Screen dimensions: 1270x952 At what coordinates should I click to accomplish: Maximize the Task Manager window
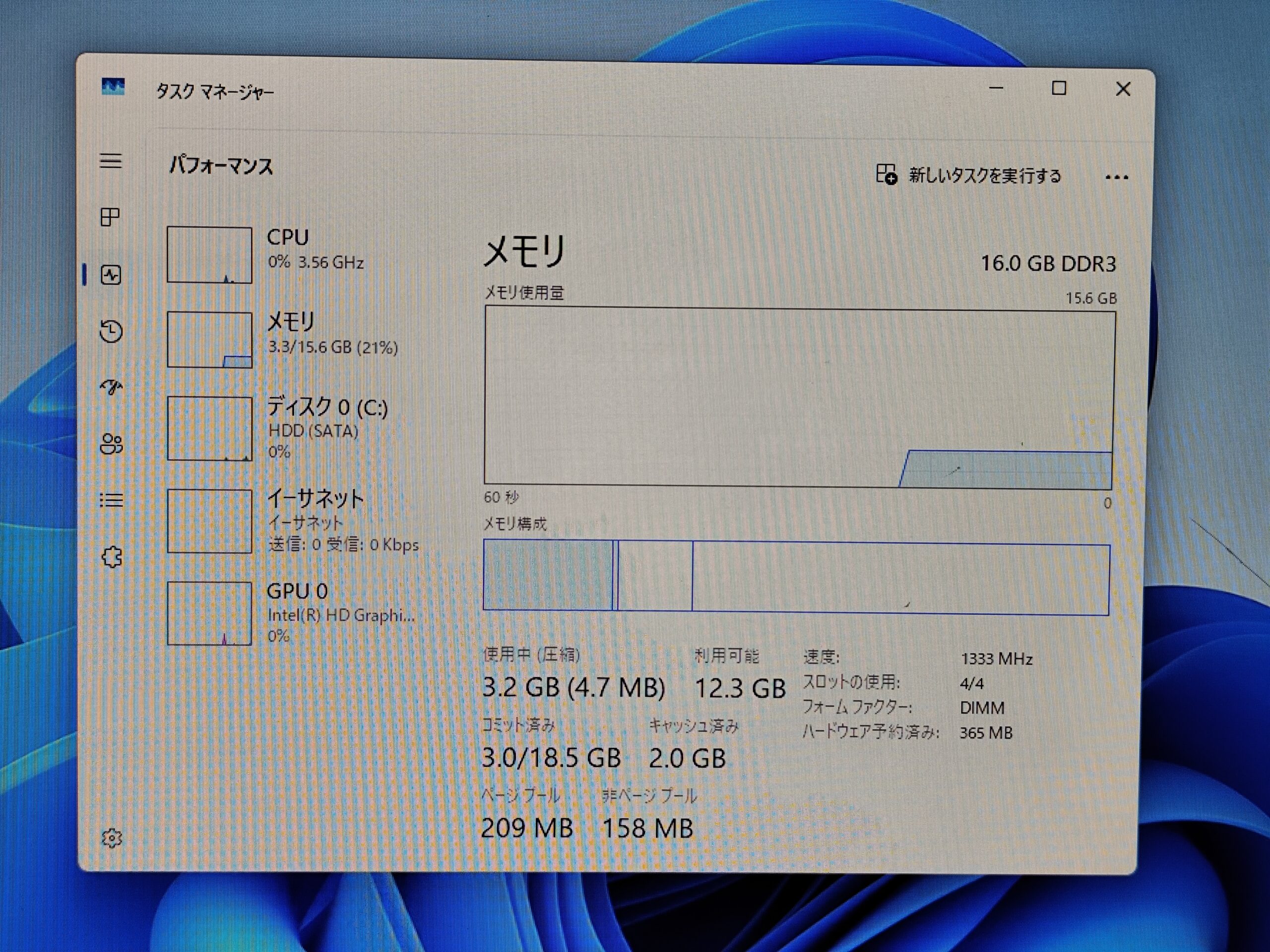pyautogui.click(x=1059, y=88)
